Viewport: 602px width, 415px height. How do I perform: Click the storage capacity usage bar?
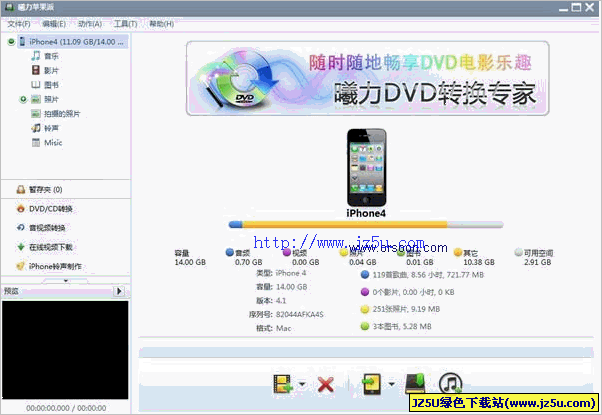pyautogui.click(x=366, y=225)
